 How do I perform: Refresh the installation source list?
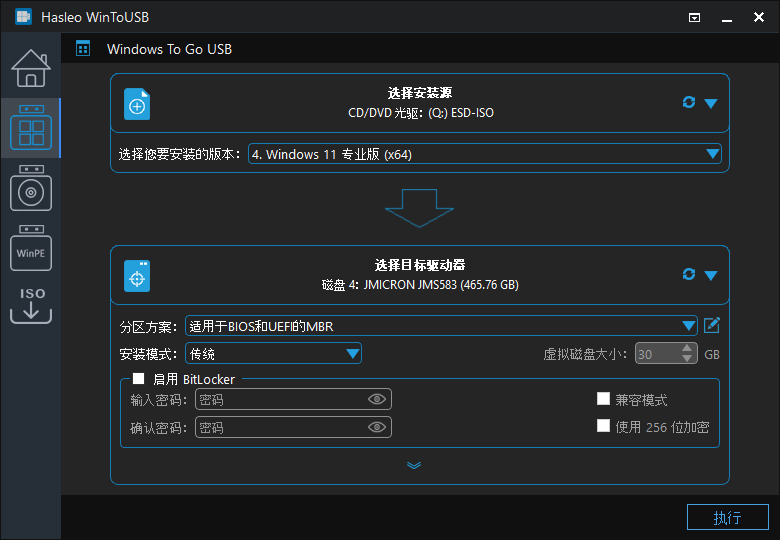[x=688, y=102]
